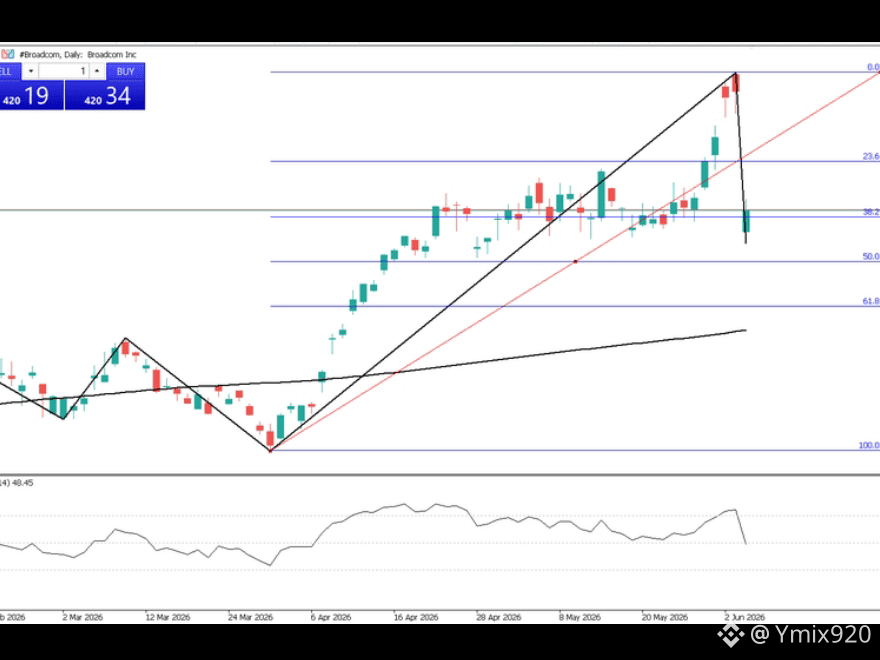Click the '20 May 2026' date label
The width and height of the screenshot is (880, 660).
(x=664, y=617)
